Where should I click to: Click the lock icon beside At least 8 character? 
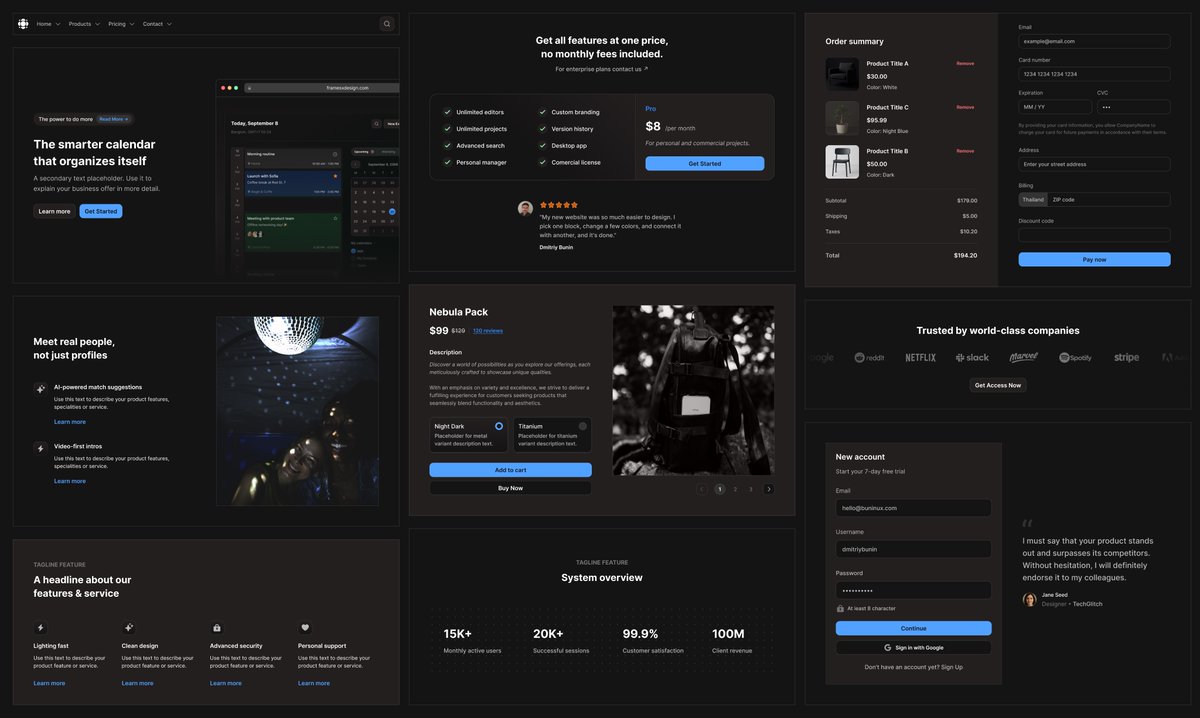tap(840, 608)
